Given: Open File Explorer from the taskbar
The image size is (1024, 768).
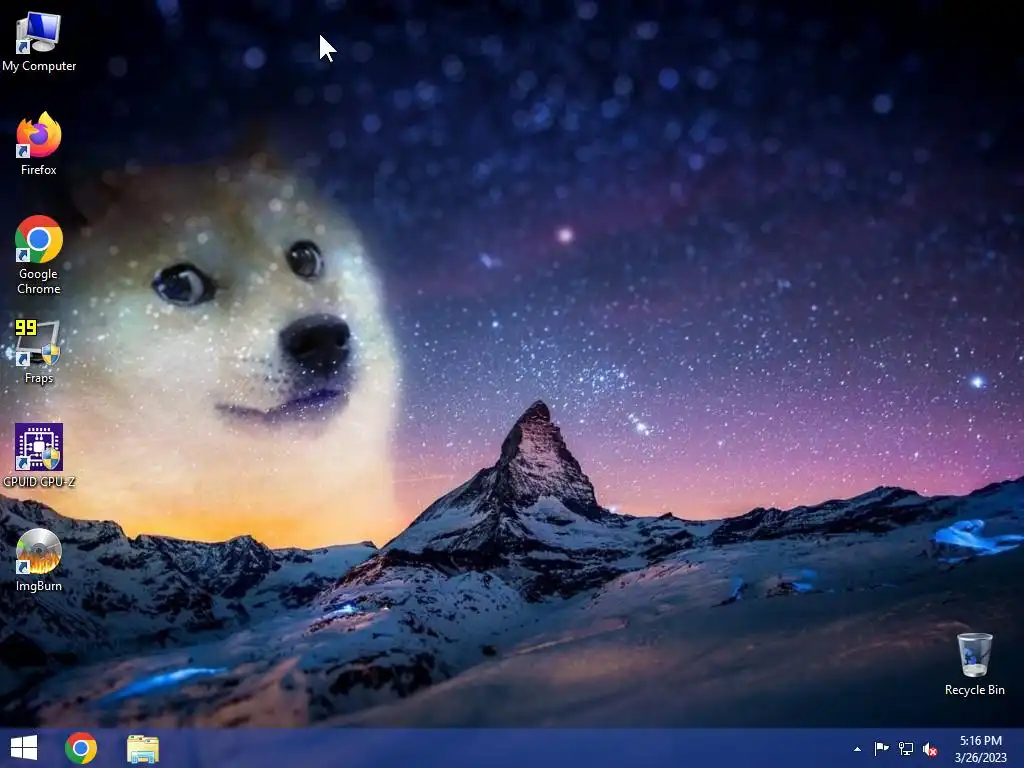Looking at the screenshot, I should pyautogui.click(x=143, y=748).
